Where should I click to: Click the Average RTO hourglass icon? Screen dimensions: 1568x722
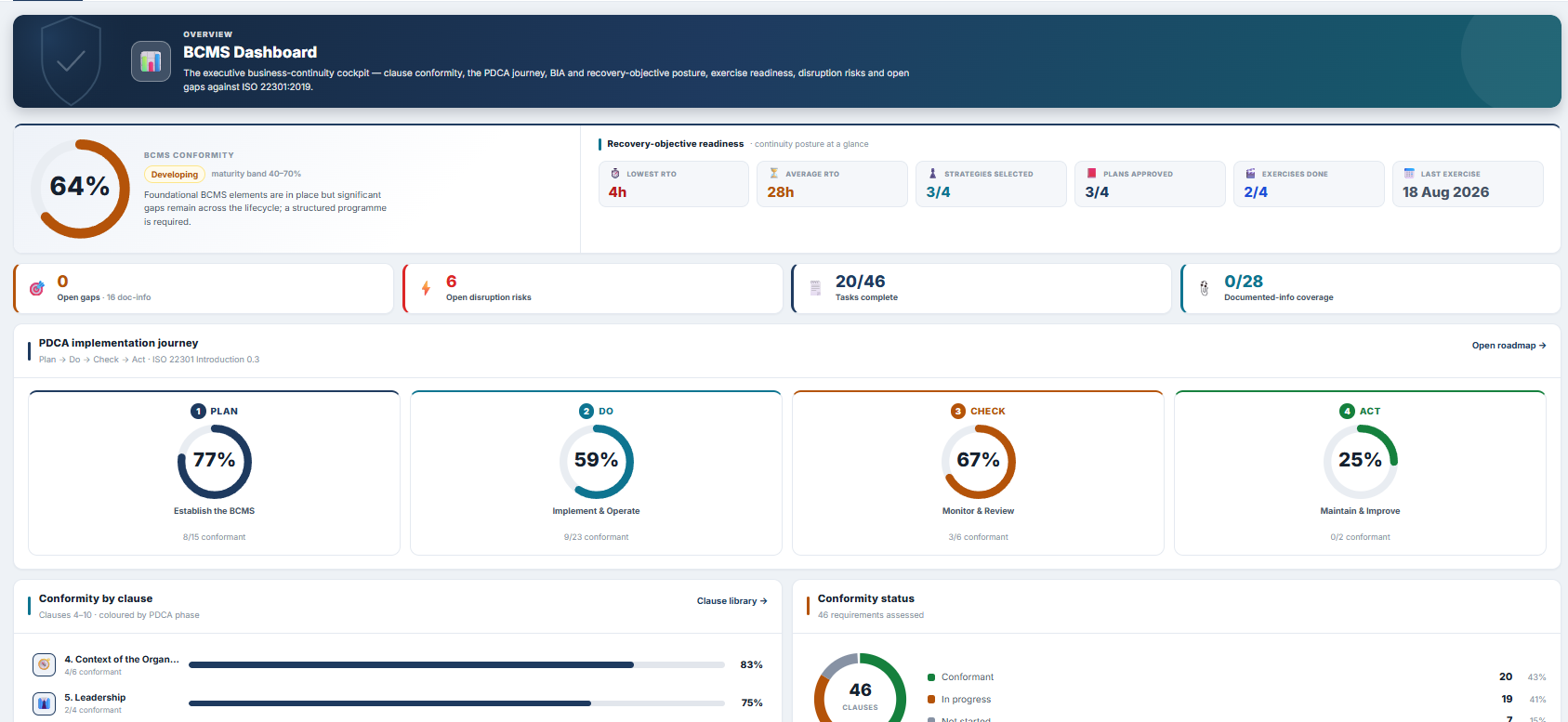[x=774, y=174]
